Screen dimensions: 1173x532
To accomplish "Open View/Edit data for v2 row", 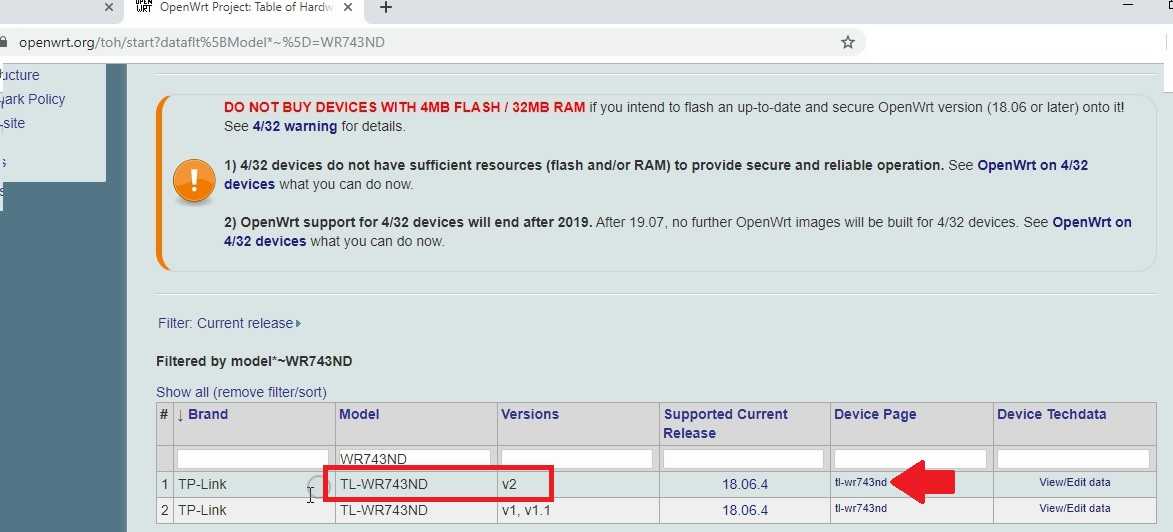I will [x=1075, y=483].
